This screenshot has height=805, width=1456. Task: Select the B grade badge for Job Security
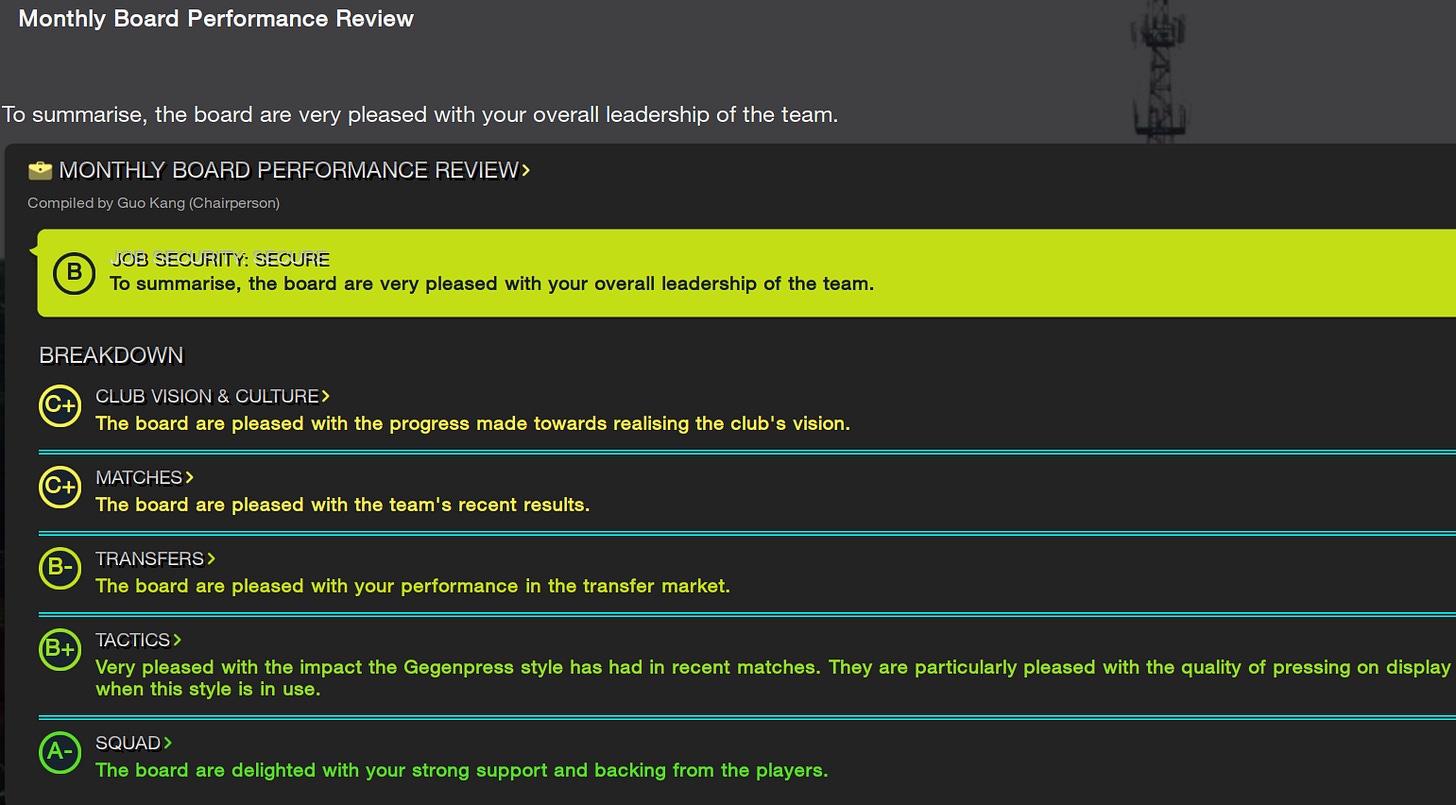coord(73,274)
